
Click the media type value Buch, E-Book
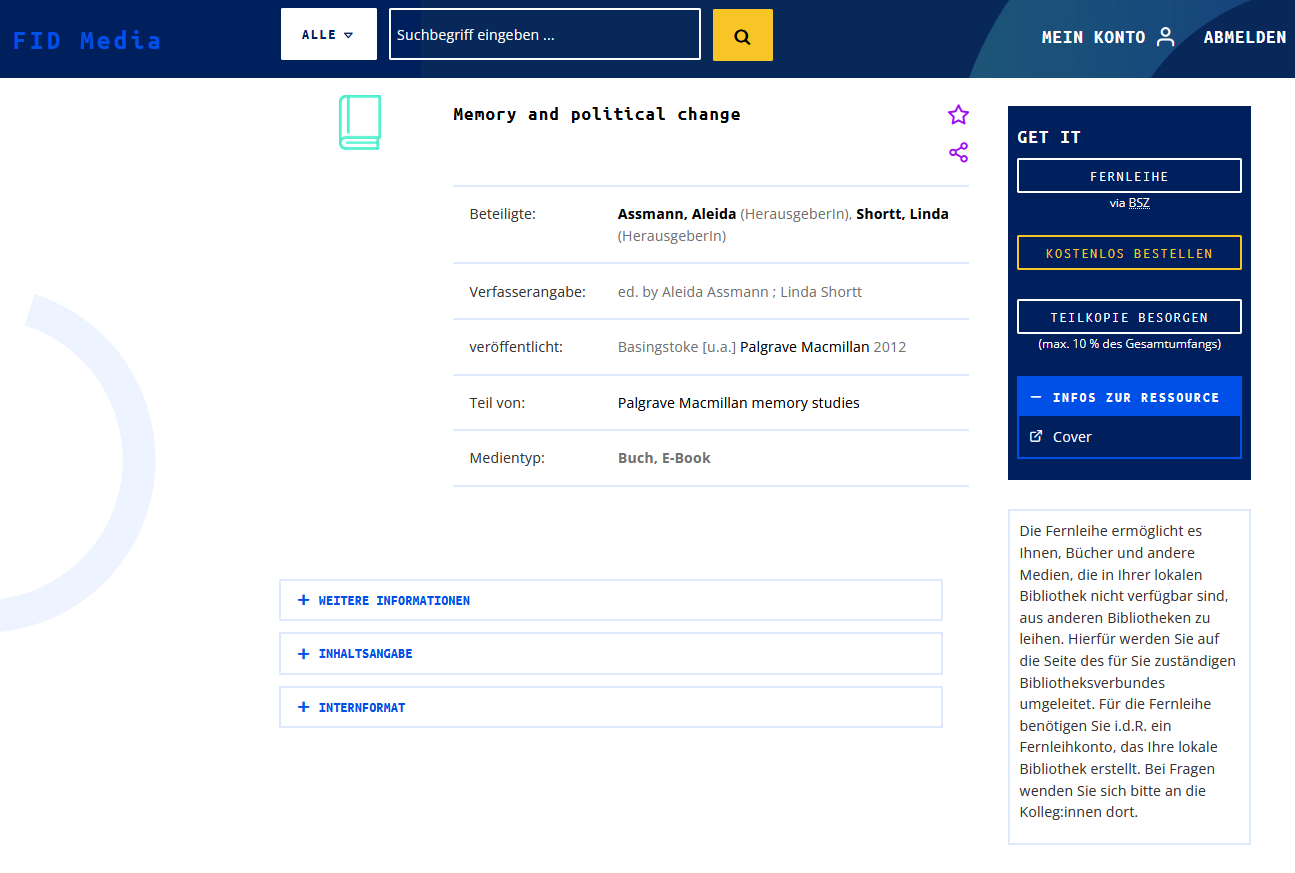pos(664,458)
